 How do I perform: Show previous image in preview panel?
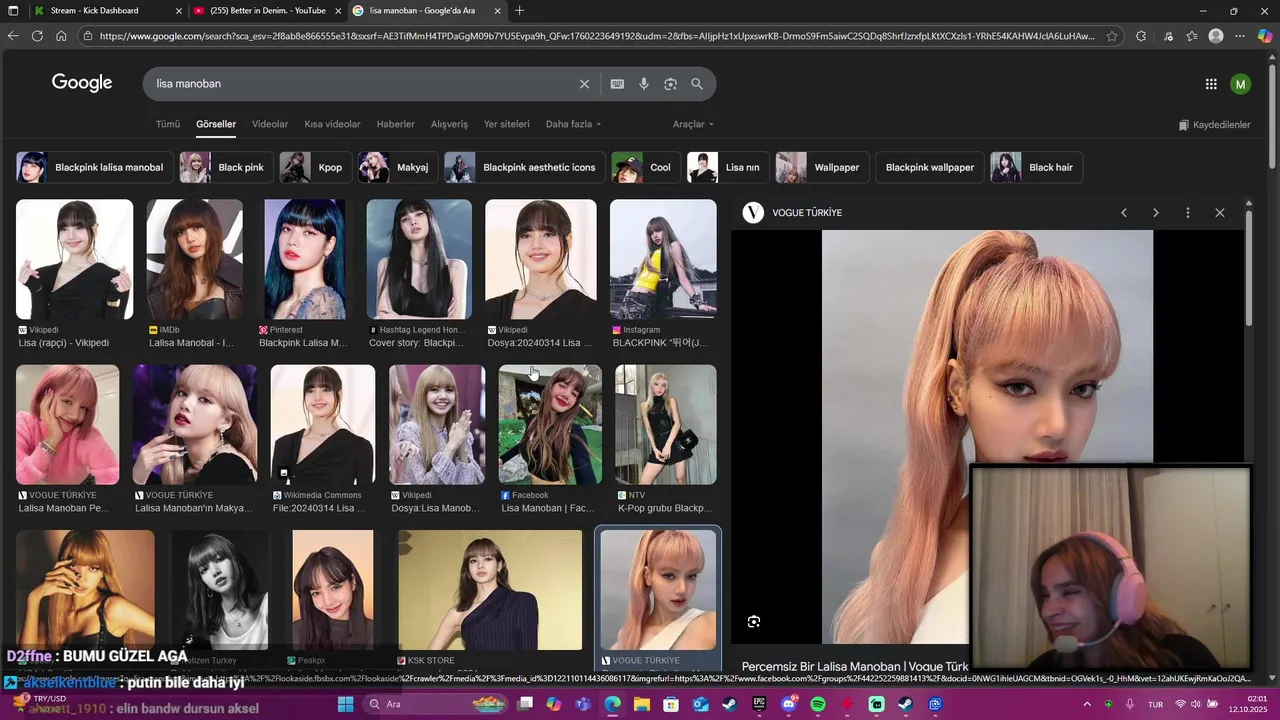tap(1124, 213)
